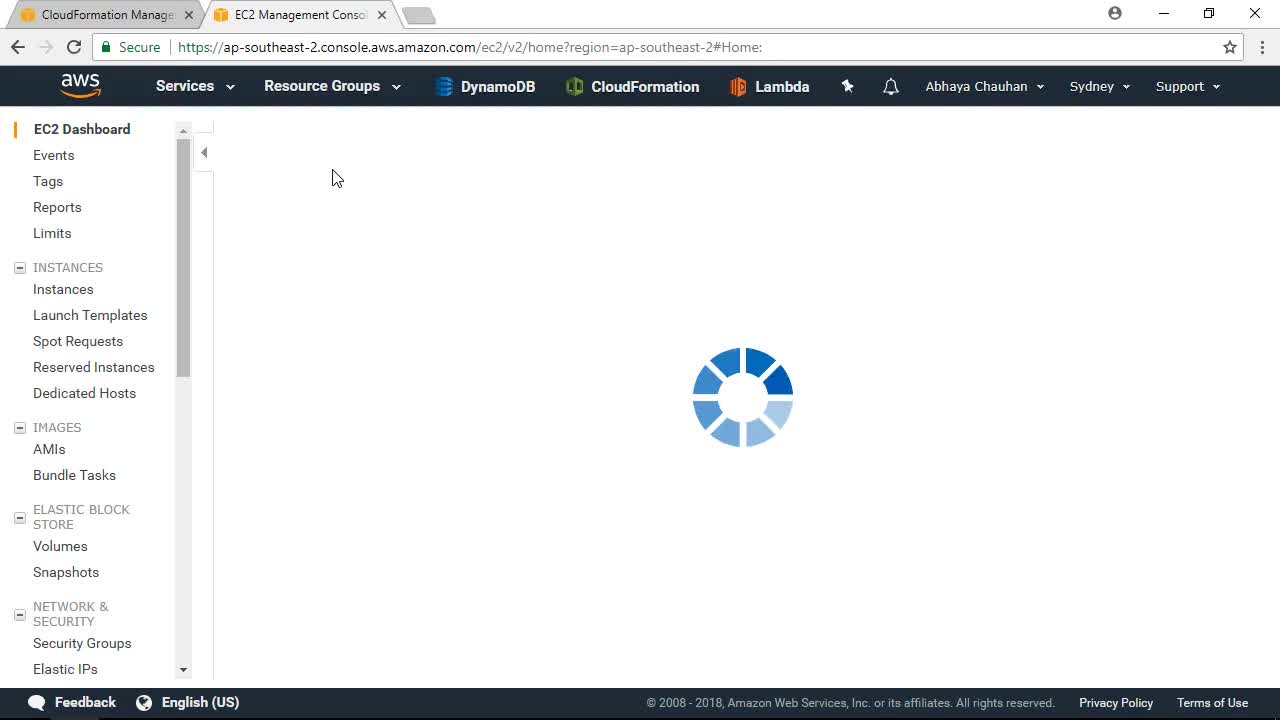Image resolution: width=1280 pixels, height=720 pixels.
Task: Open Events in the sidebar
Action: (x=54, y=155)
